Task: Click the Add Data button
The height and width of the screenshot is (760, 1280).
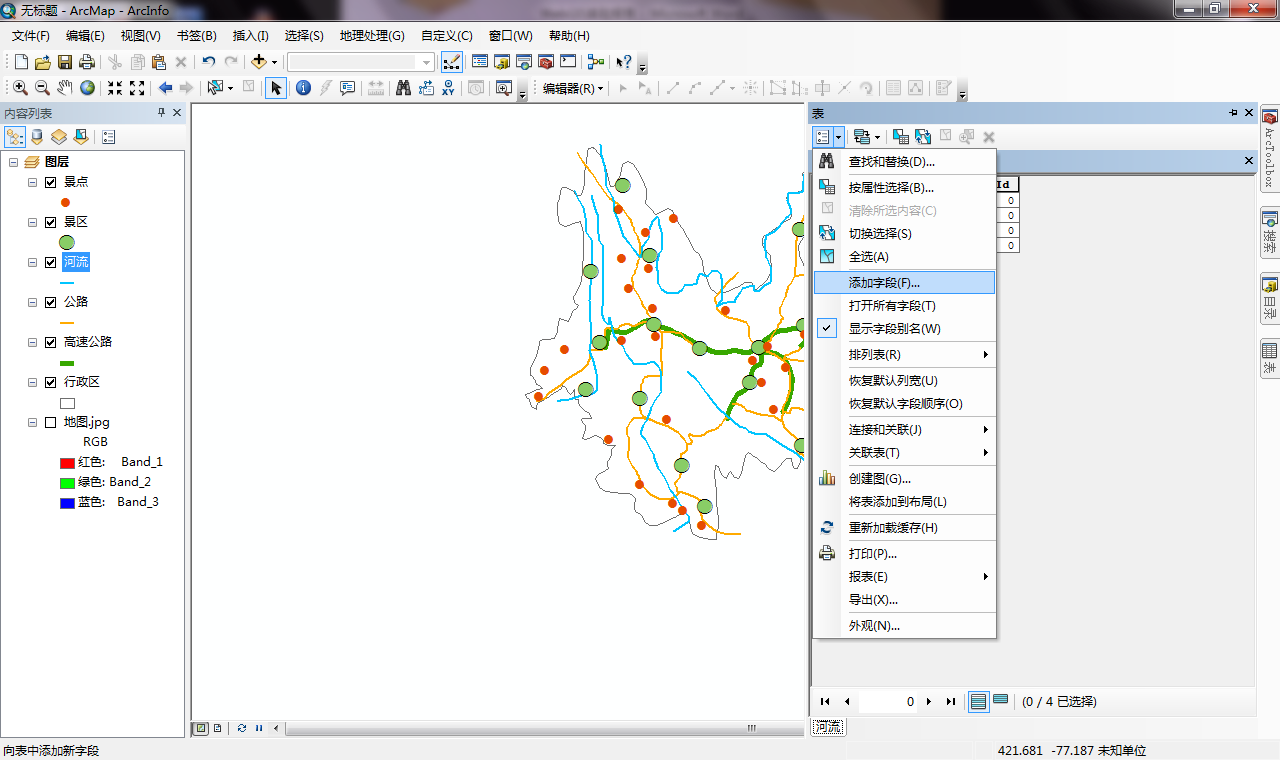Action: pyautogui.click(x=259, y=62)
